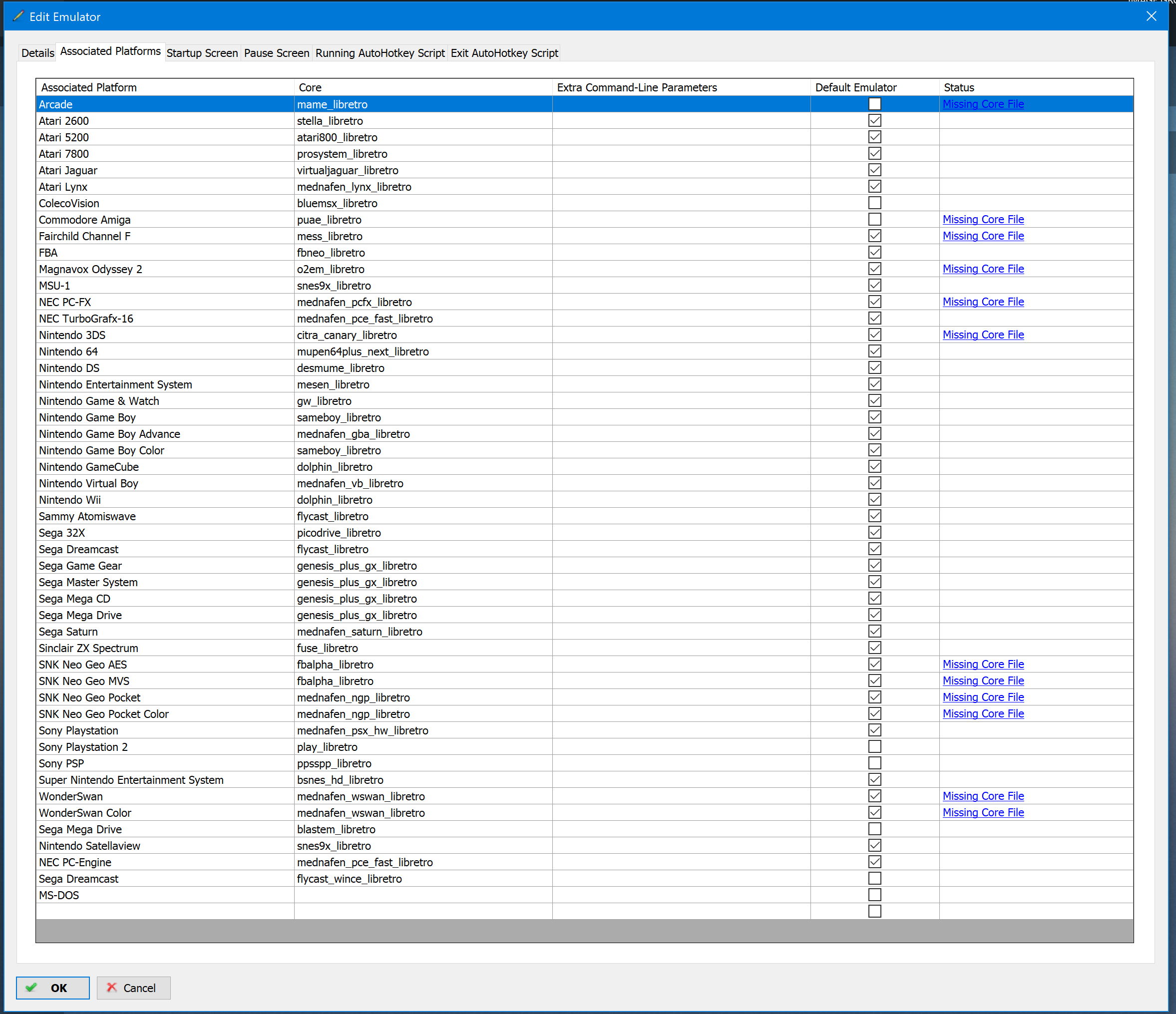This screenshot has height=1014, width=1176.
Task: Select the Sammy Atomiswave platform cell
Action: pyautogui.click(x=165, y=516)
